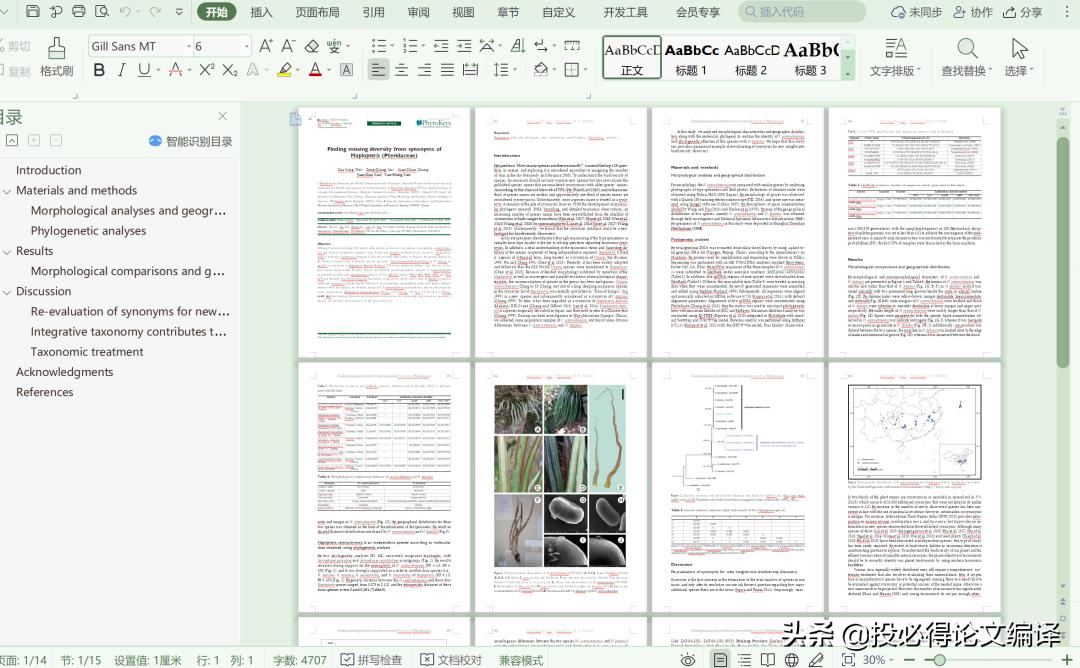Toggle Justify paragraph alignment

coord(448,70)
